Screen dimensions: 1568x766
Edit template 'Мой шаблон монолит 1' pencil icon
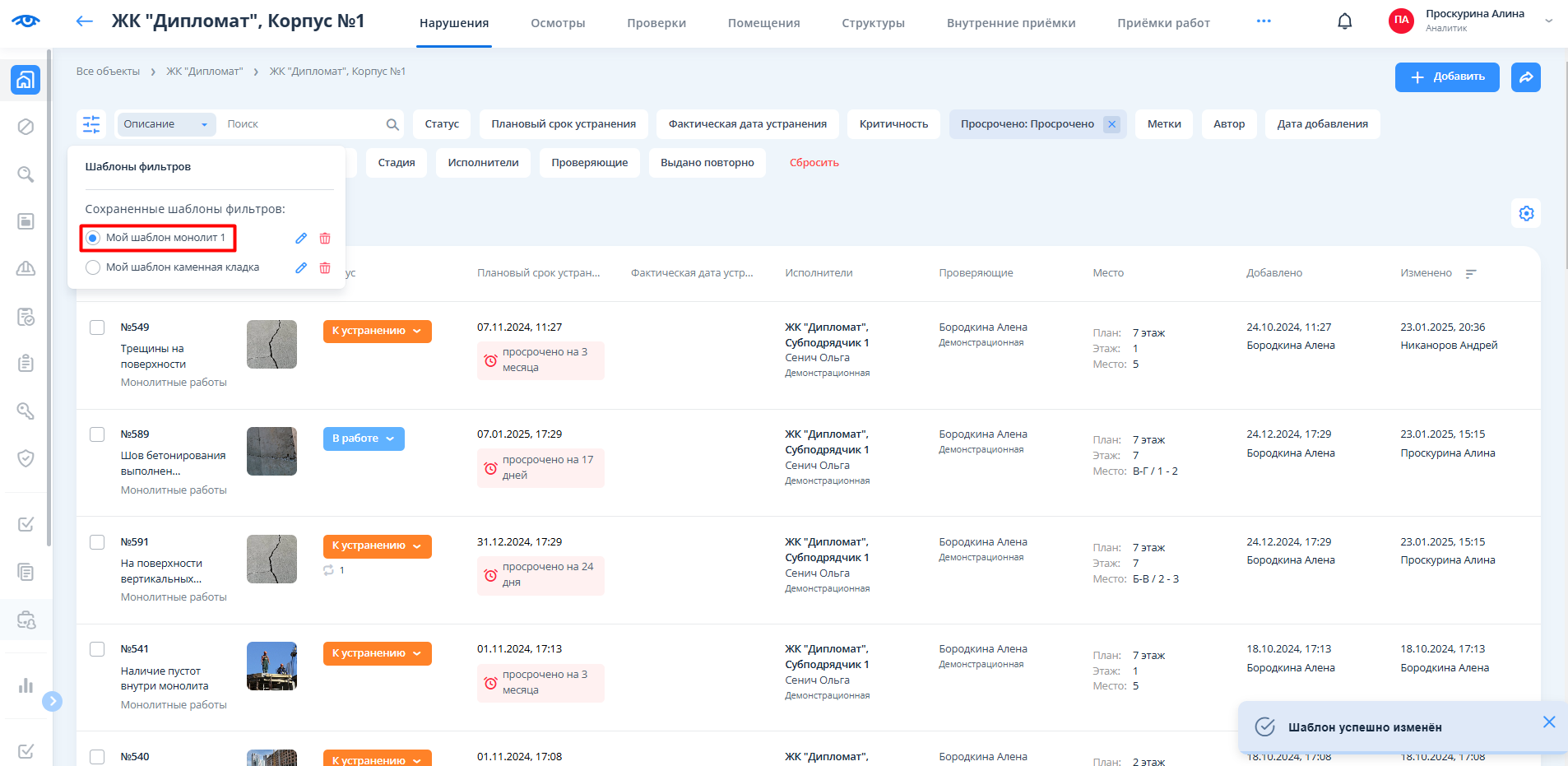click(301, 238)
